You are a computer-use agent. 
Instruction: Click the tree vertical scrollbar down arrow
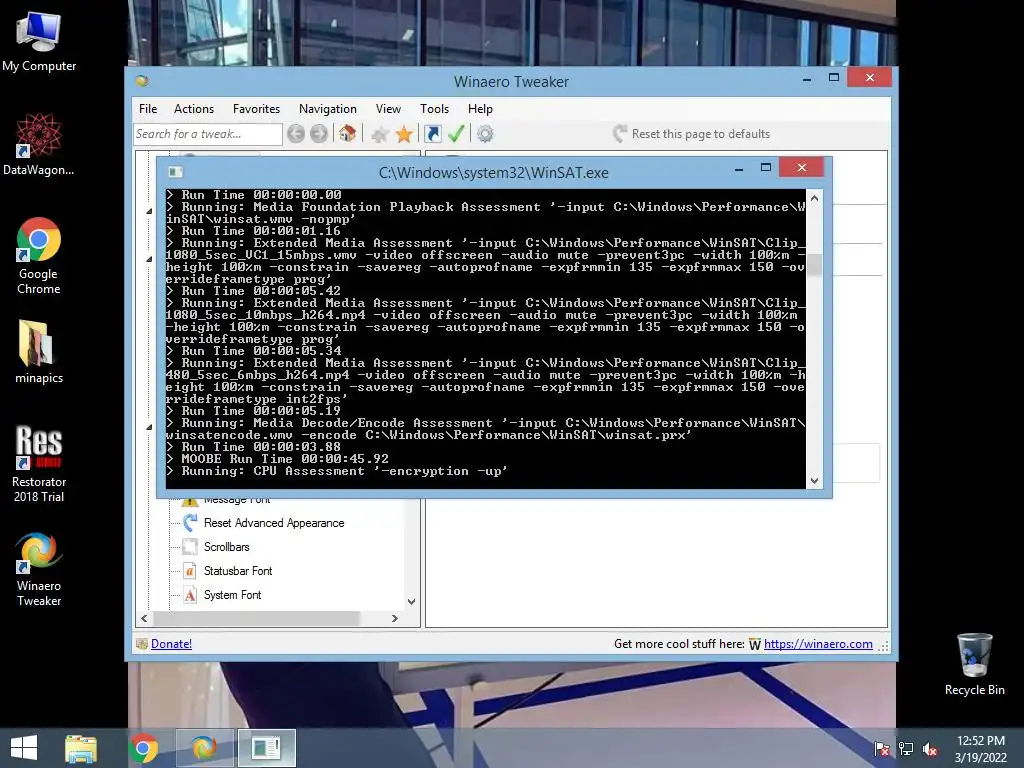[411, 601]
